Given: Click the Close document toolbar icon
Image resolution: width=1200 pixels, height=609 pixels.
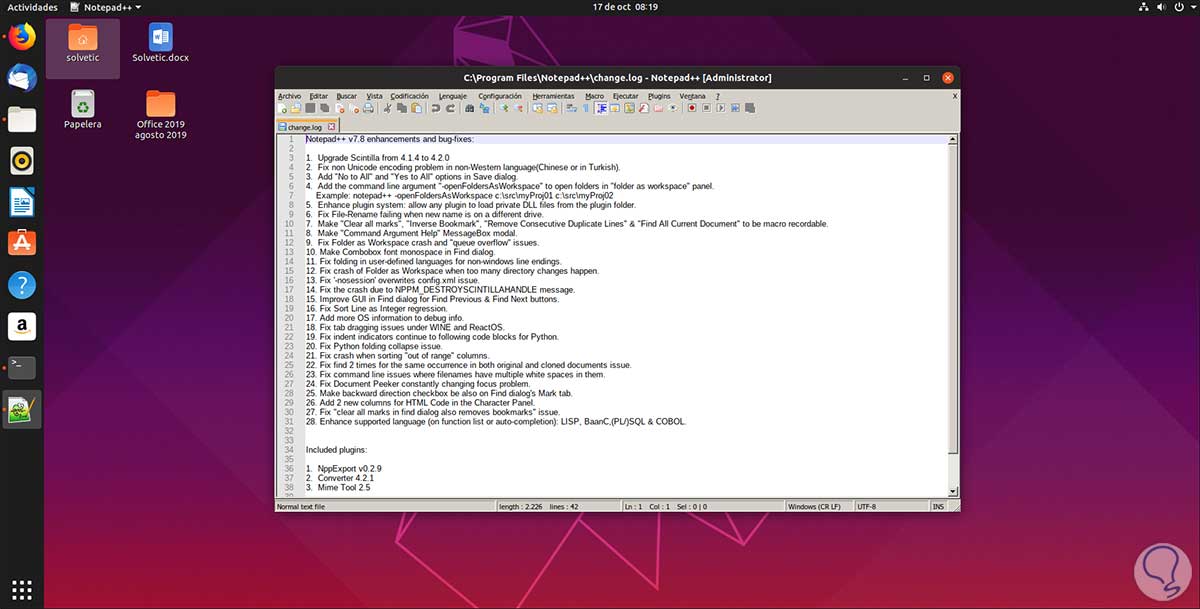Looking at the screenshot, I should pyautogui.click(x=340, y=108).
